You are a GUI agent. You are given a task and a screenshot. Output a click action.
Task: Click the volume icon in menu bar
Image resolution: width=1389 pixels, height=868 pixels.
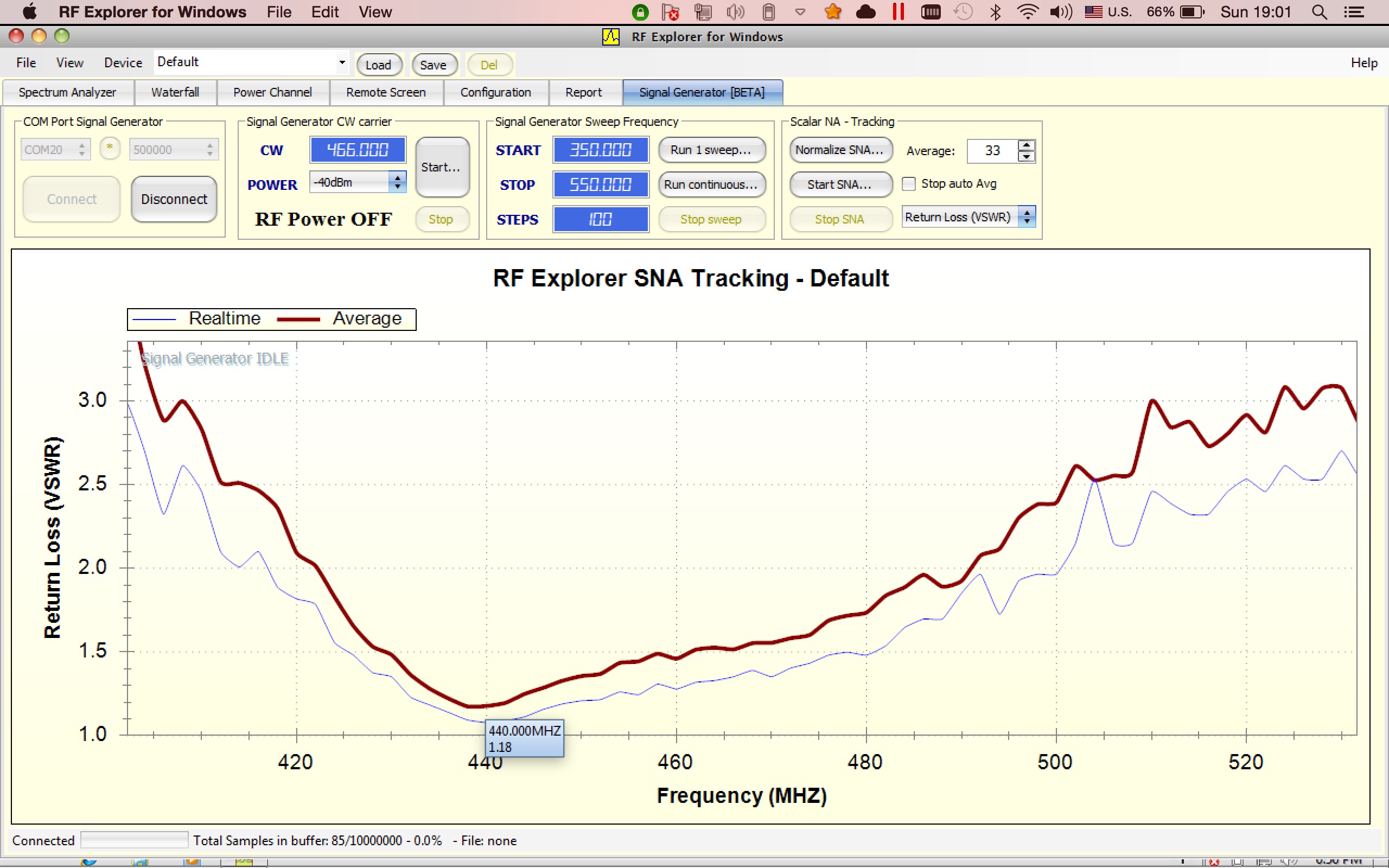click(1061, 12)
